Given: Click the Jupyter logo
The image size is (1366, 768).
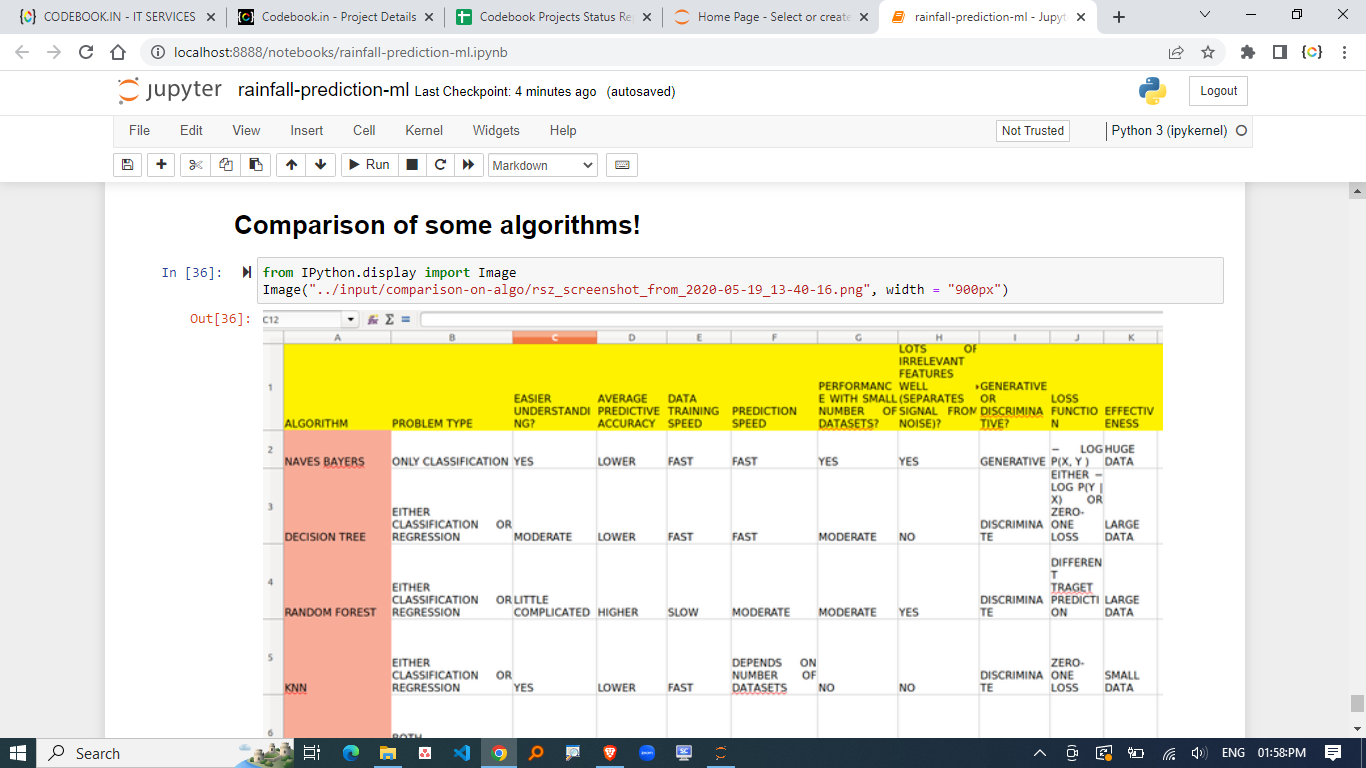Looking at the screenshot, I should click(x=170, y=90).
